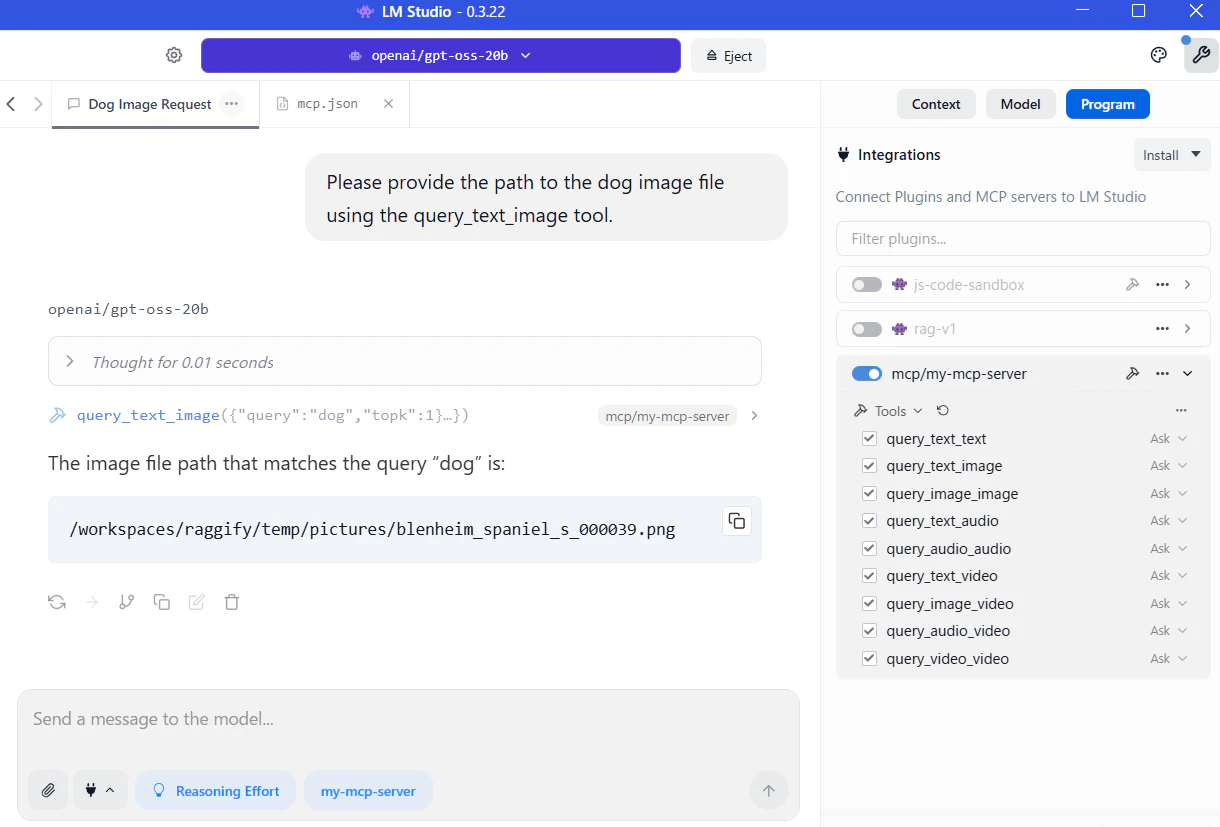The image size is (1220, 827).
Task: Focus the Send a message input box
Action: click(408, 719)
